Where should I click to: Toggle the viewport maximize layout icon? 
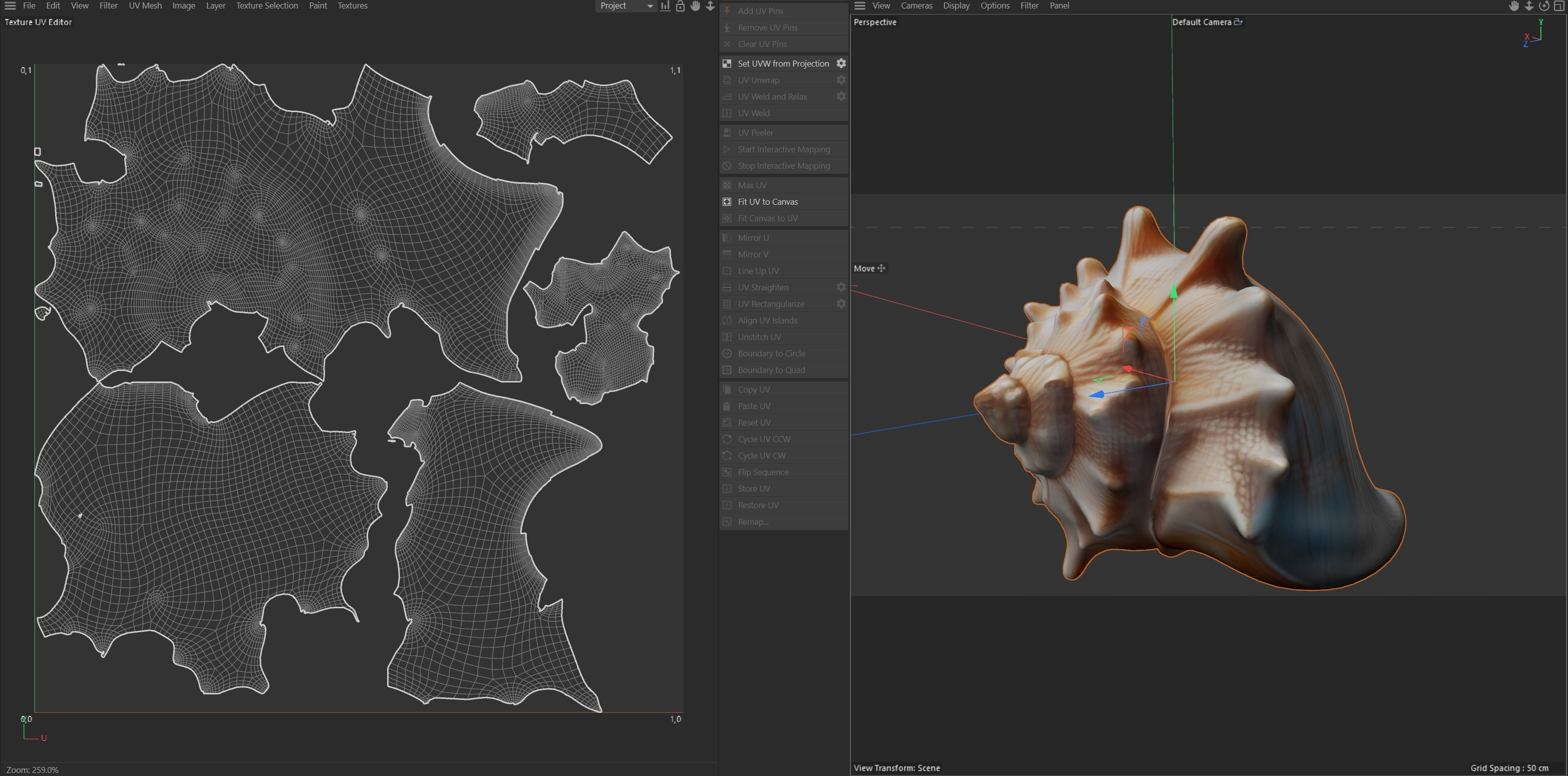1559,6
